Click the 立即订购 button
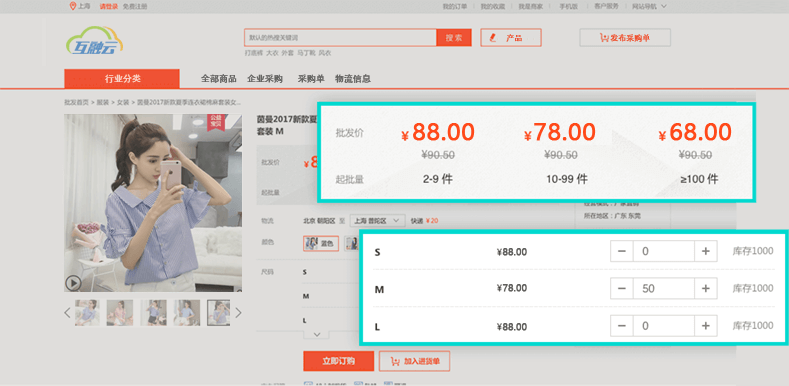The height and width of the screenshot is (386, 789). pyautogui.click(x=339, y=361)
